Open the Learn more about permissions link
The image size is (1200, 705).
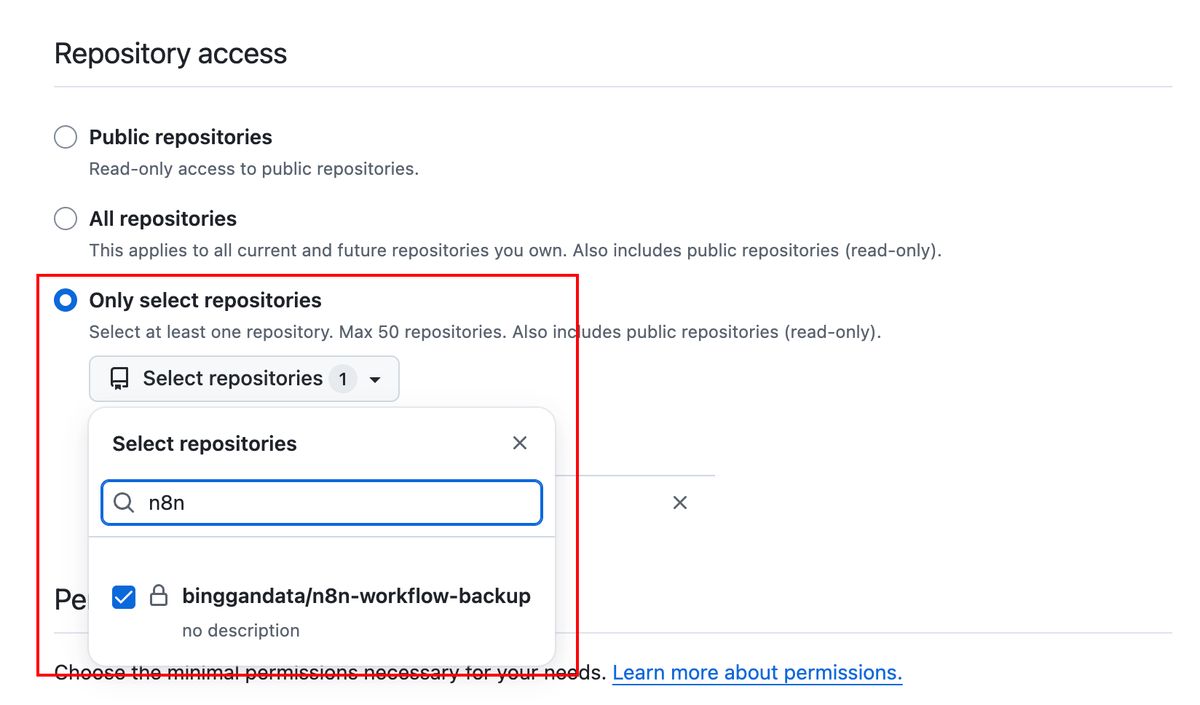757,673
